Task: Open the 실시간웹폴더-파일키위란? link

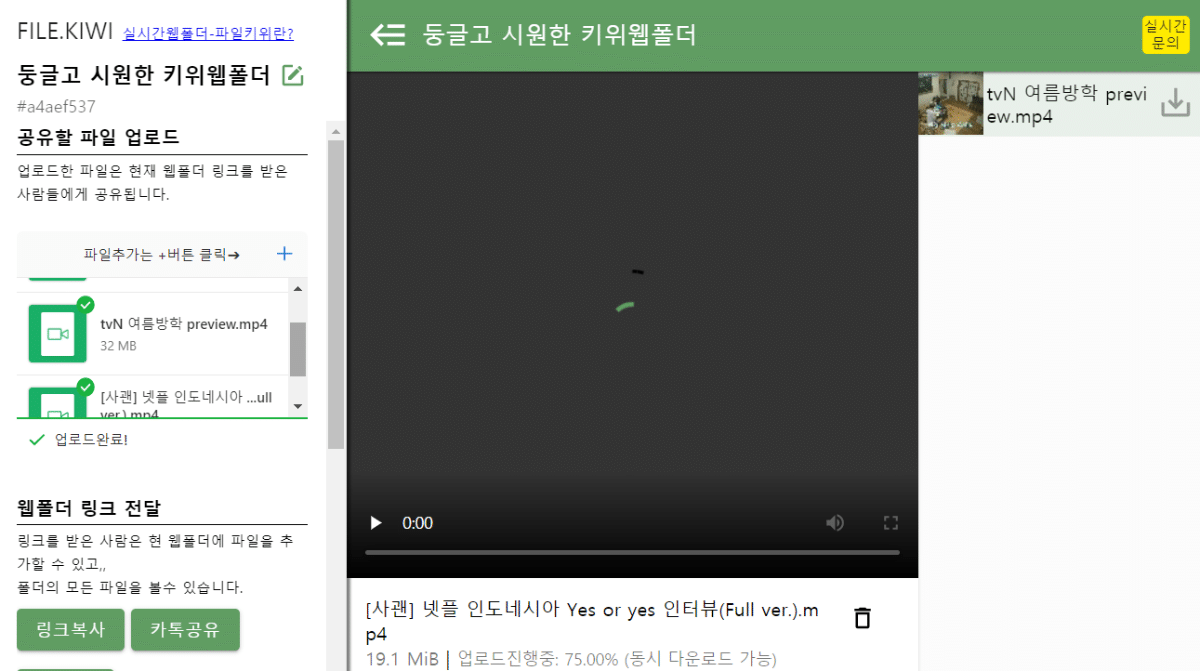Action: coord(208,33)
